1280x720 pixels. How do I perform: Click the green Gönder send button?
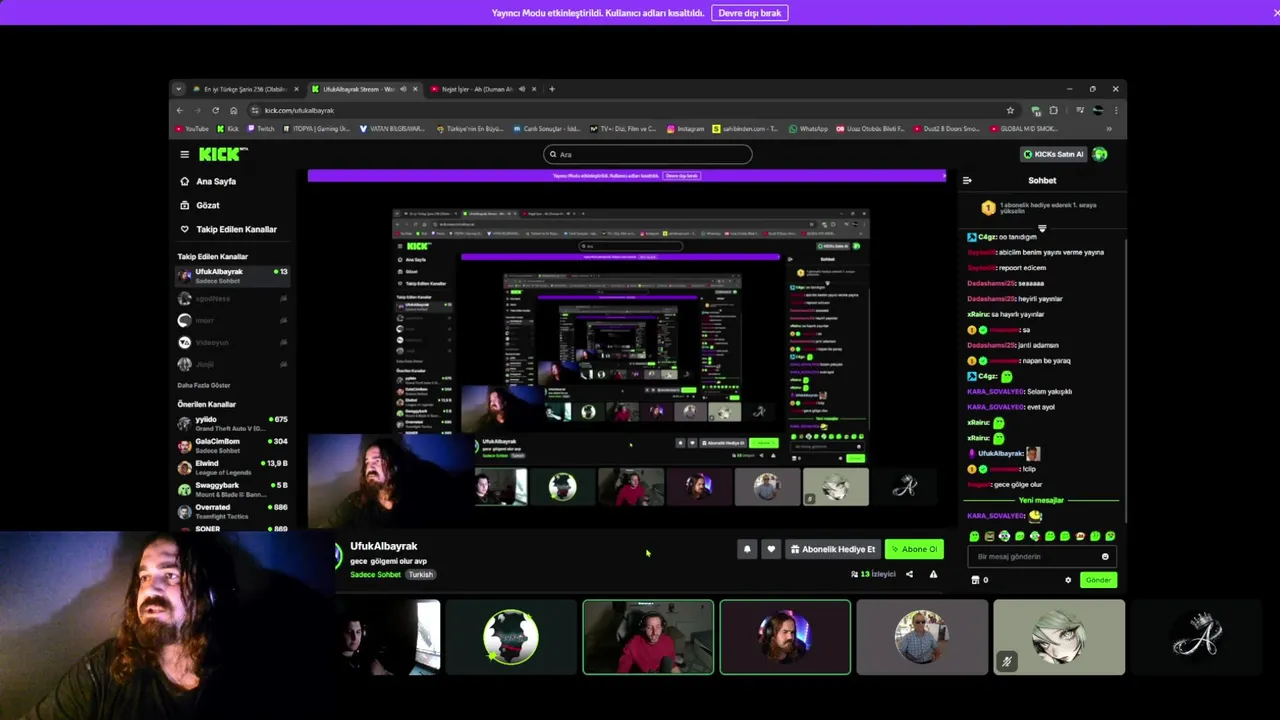pos(1098,580)
